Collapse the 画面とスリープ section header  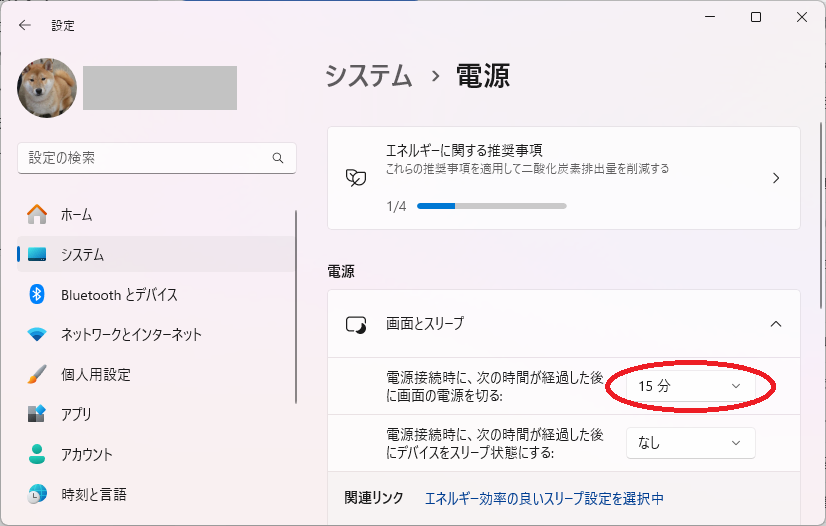pos(564,324)
